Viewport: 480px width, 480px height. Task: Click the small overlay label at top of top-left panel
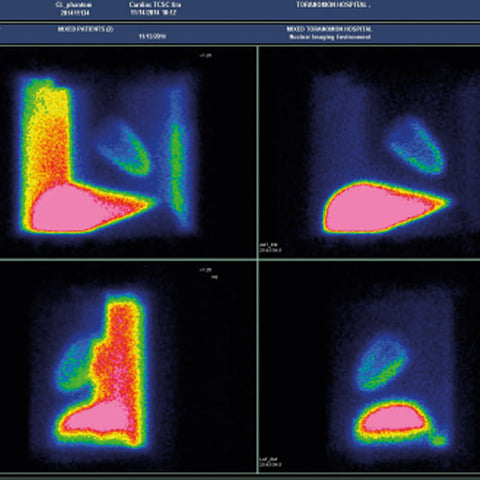[x=206, y=56]
